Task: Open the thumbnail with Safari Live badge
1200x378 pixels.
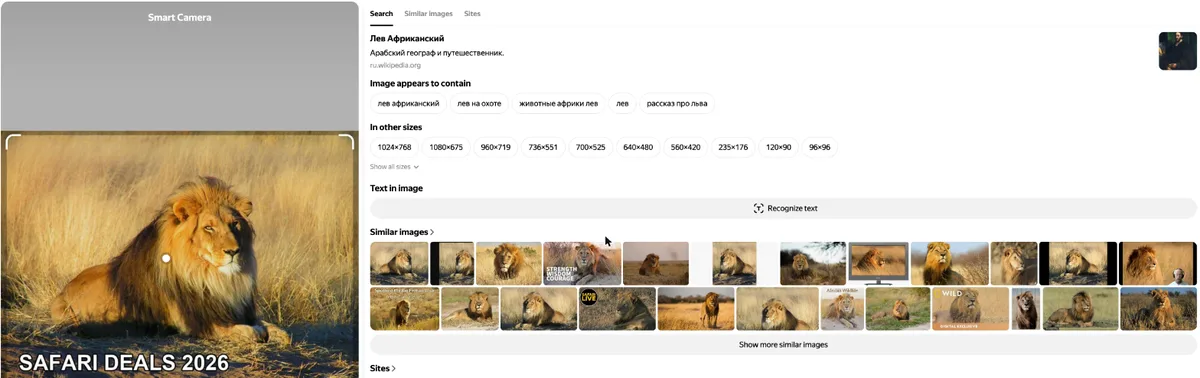Action: 617,309
